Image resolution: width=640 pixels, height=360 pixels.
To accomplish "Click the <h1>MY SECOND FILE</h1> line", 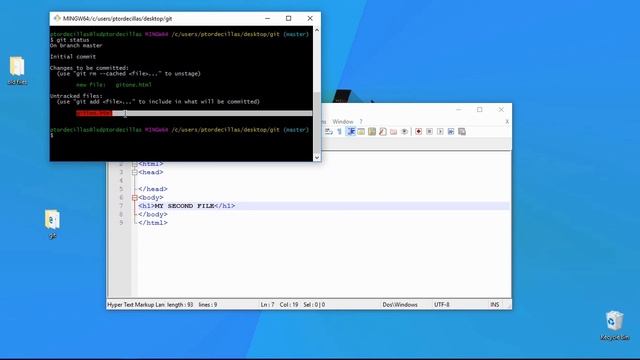I will click(187, 206).
